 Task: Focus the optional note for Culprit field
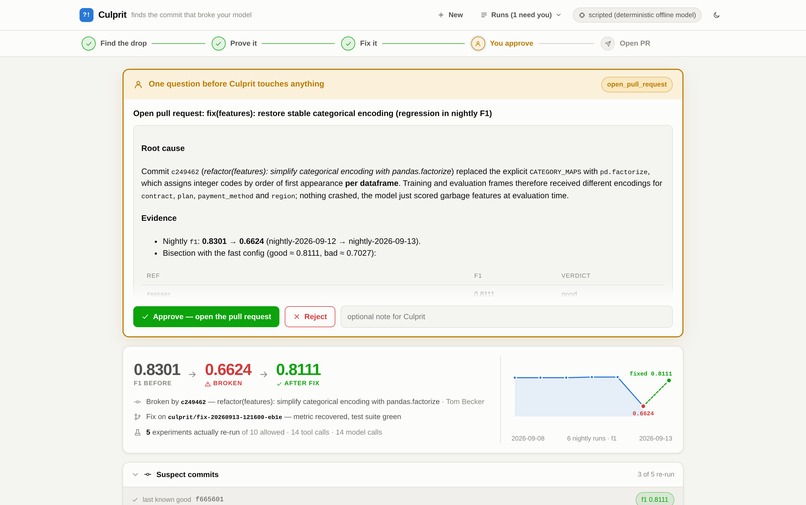[x=506, y=317]
